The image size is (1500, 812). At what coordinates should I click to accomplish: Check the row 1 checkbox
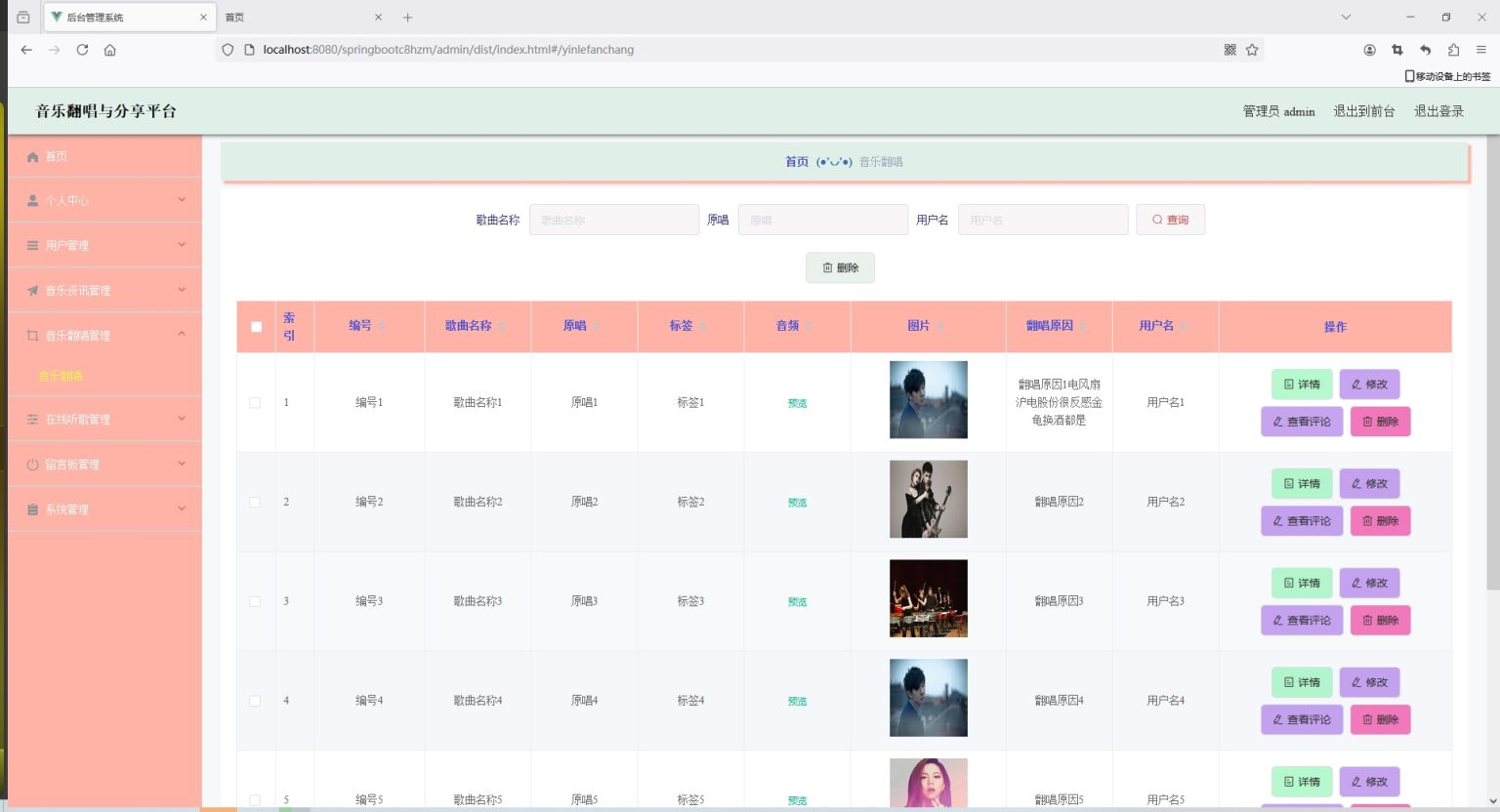(x=255, y=402)
